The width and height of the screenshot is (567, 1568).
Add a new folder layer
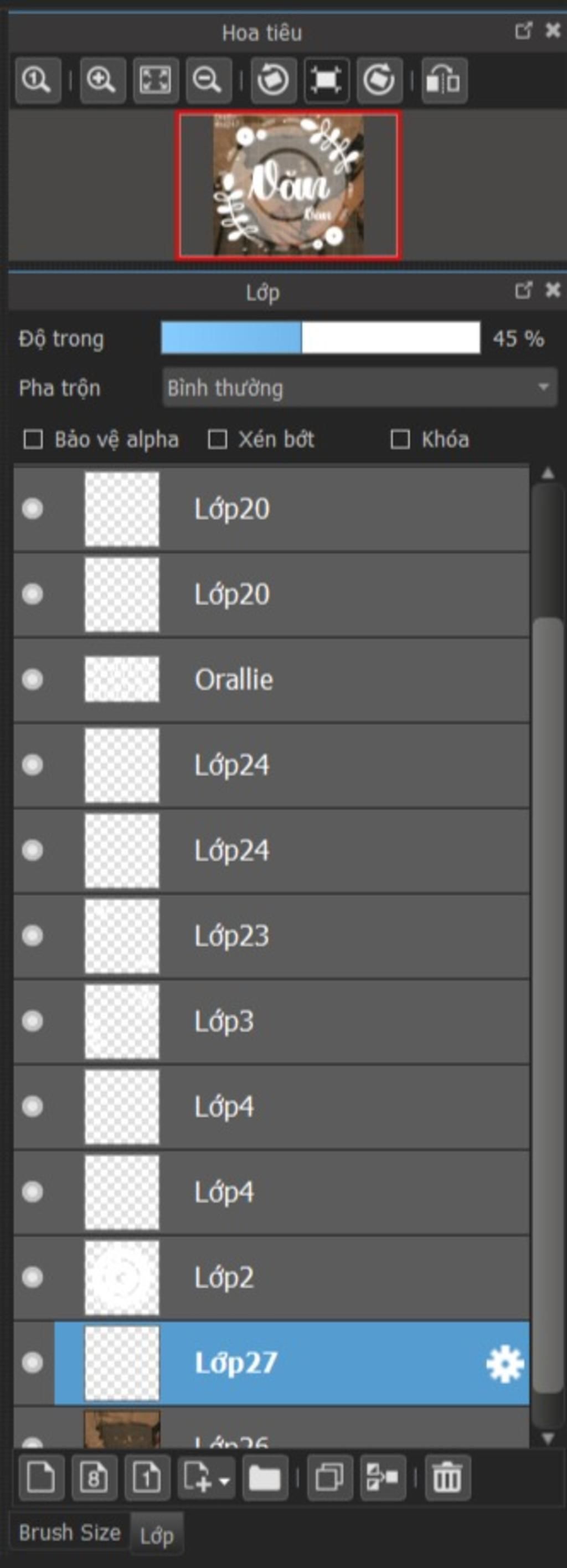click(x=265, y=1477)
